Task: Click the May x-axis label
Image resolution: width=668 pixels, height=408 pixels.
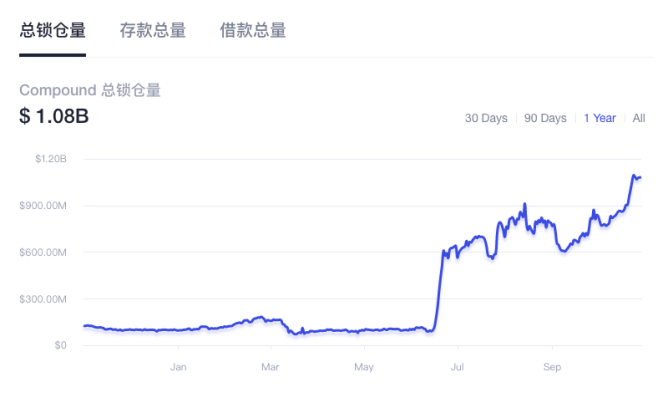Action: [x=364, y=367]
